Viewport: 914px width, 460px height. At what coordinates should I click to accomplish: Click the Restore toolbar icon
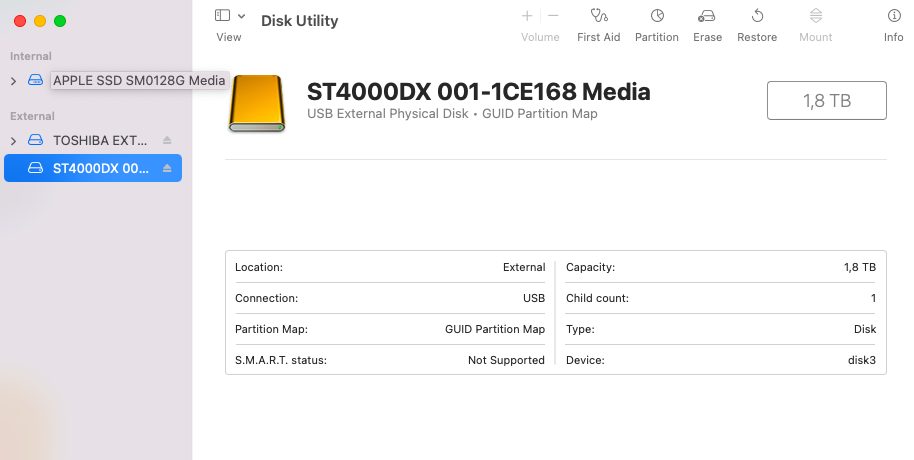757,16
